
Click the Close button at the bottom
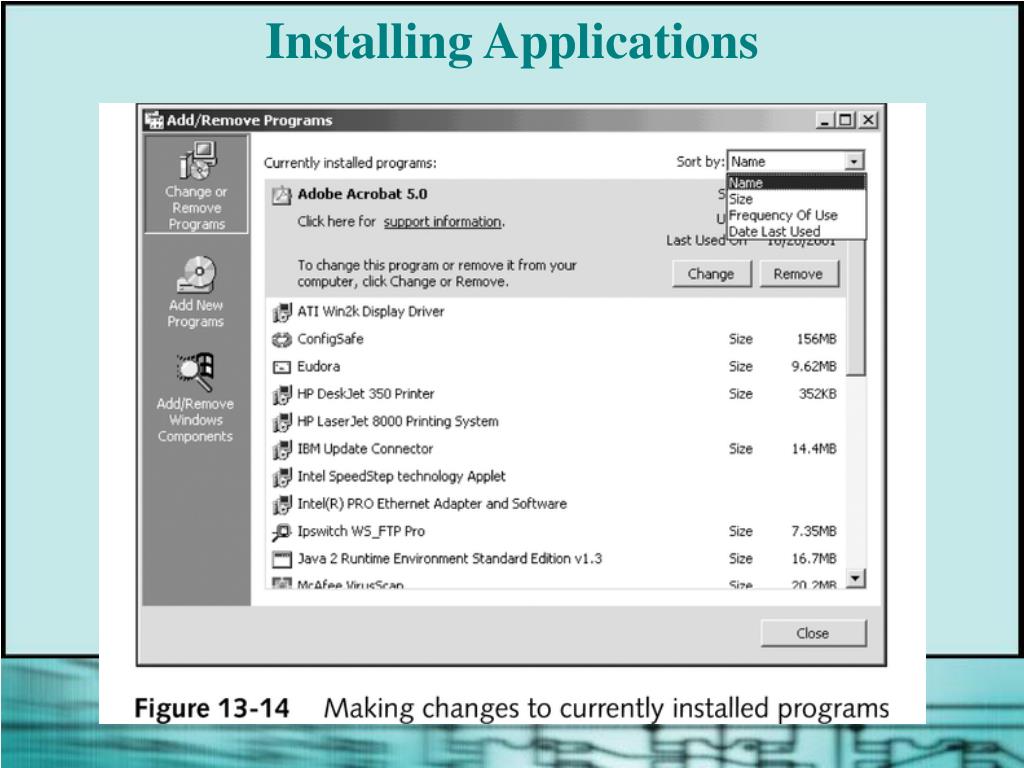click(x=813, y=633)
